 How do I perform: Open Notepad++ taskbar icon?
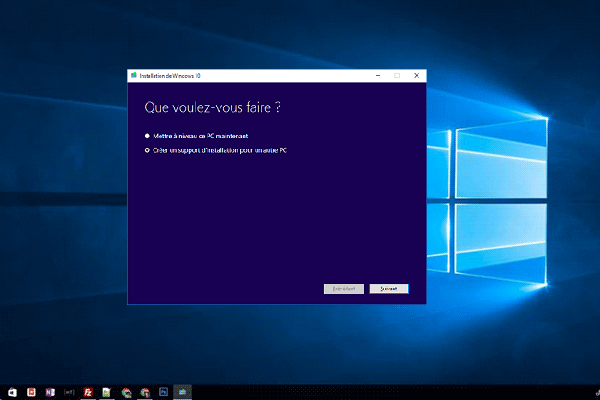(107, 392)
